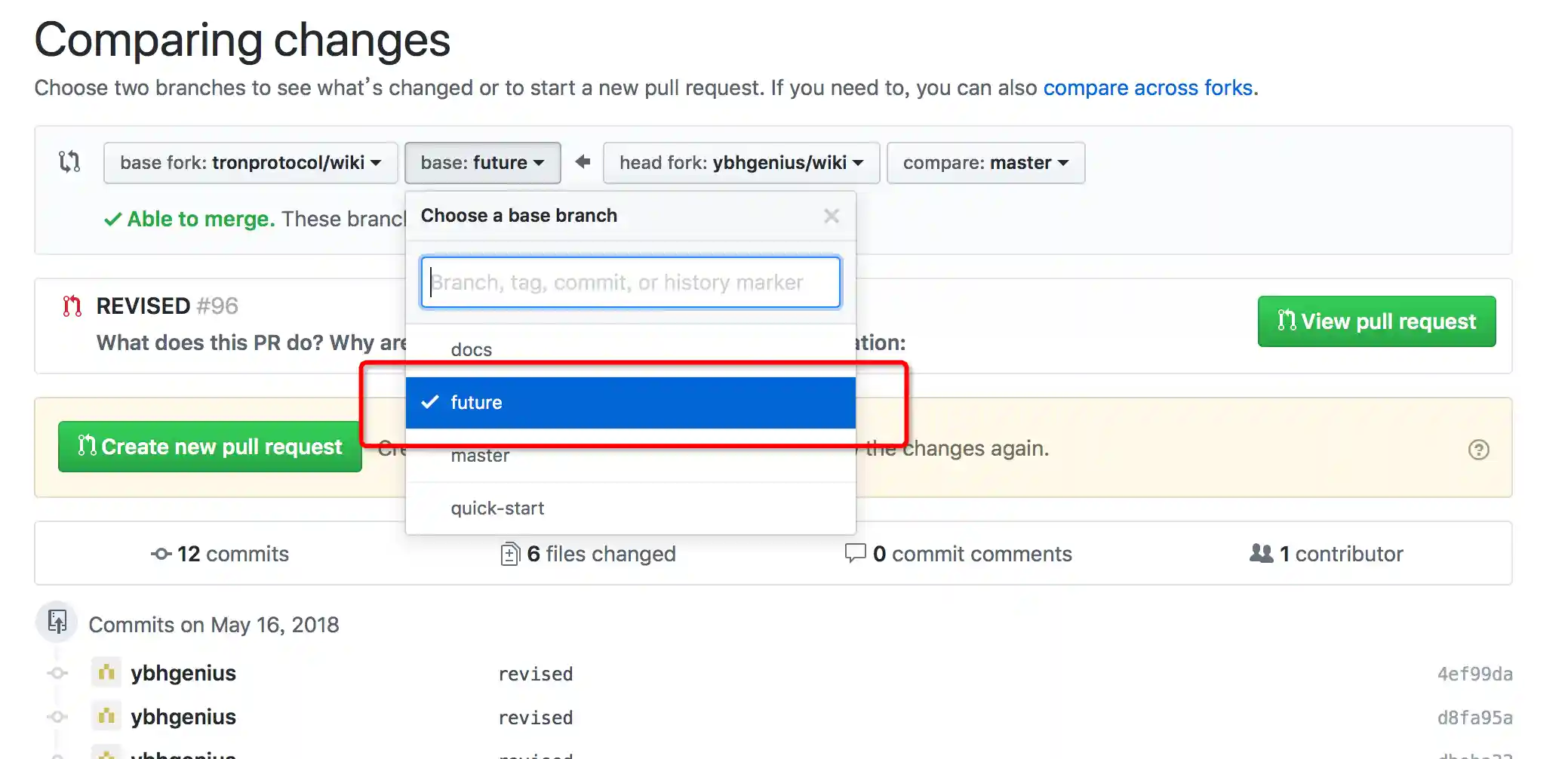Image resolution: width=1568 pixels, height=759 pixels.
Task: Close the Choose a base branch popup
Action: [x=832, y=217]
